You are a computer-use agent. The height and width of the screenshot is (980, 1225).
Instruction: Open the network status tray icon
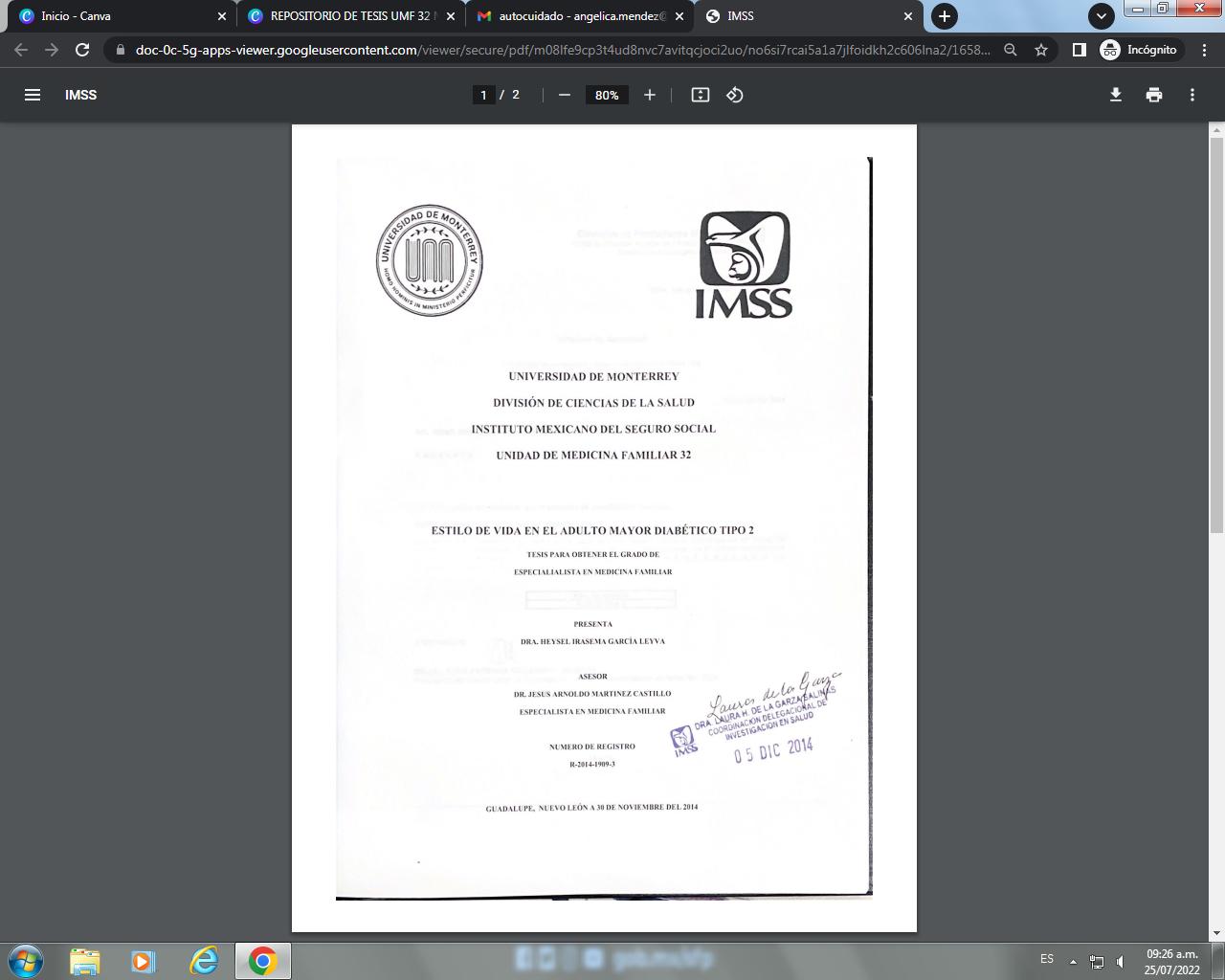1097,961
